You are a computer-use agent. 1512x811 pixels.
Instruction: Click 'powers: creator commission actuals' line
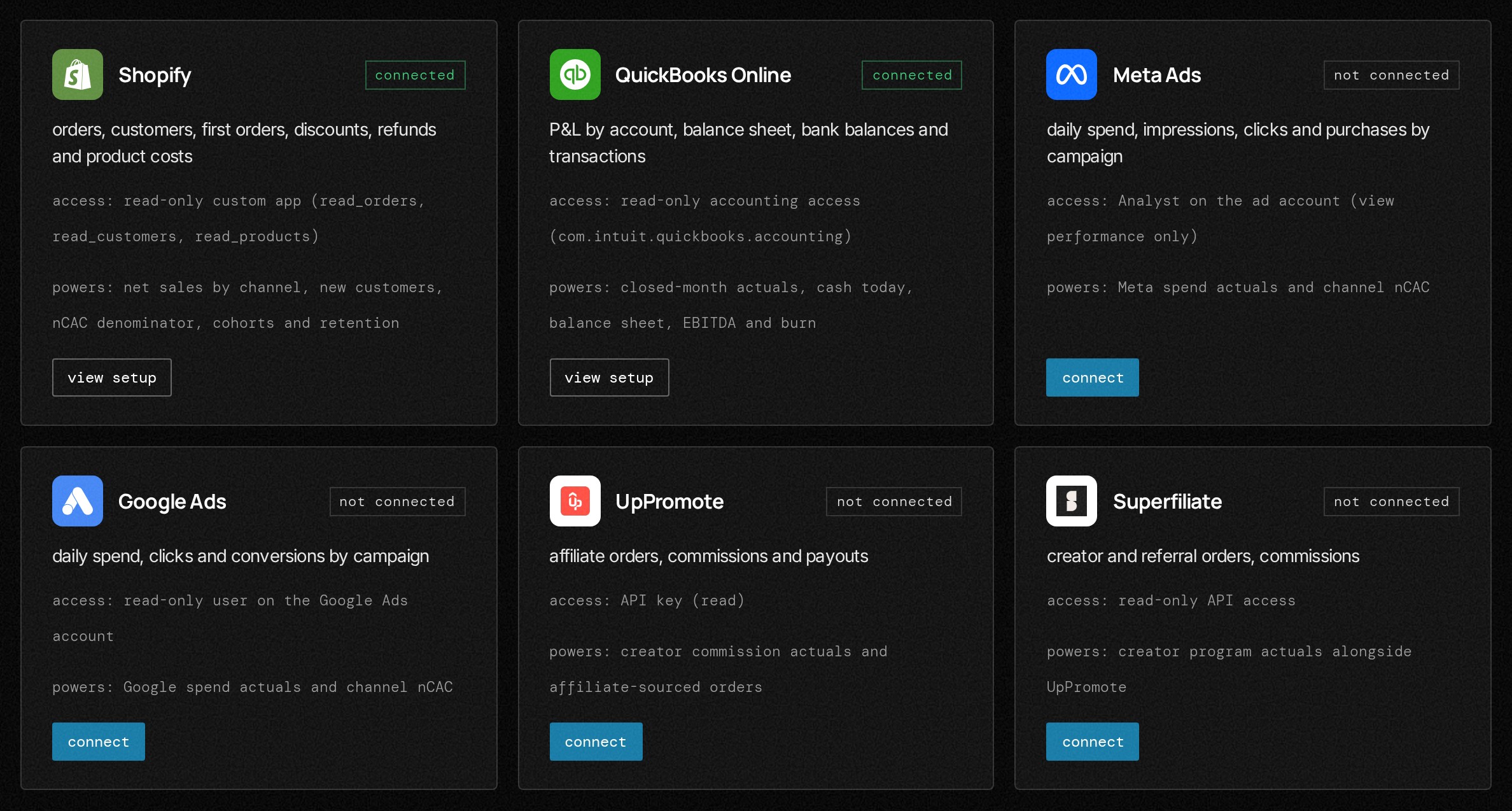[x=718, y=669]
